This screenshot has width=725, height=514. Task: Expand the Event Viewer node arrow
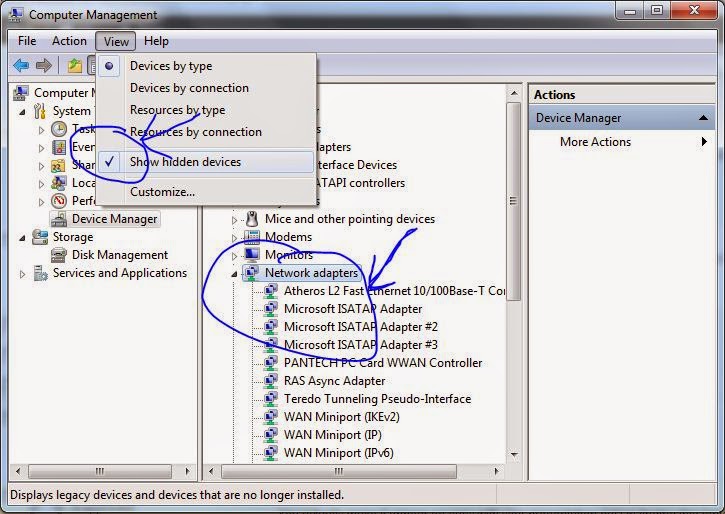pyautogui.click(x=42, y=148)
